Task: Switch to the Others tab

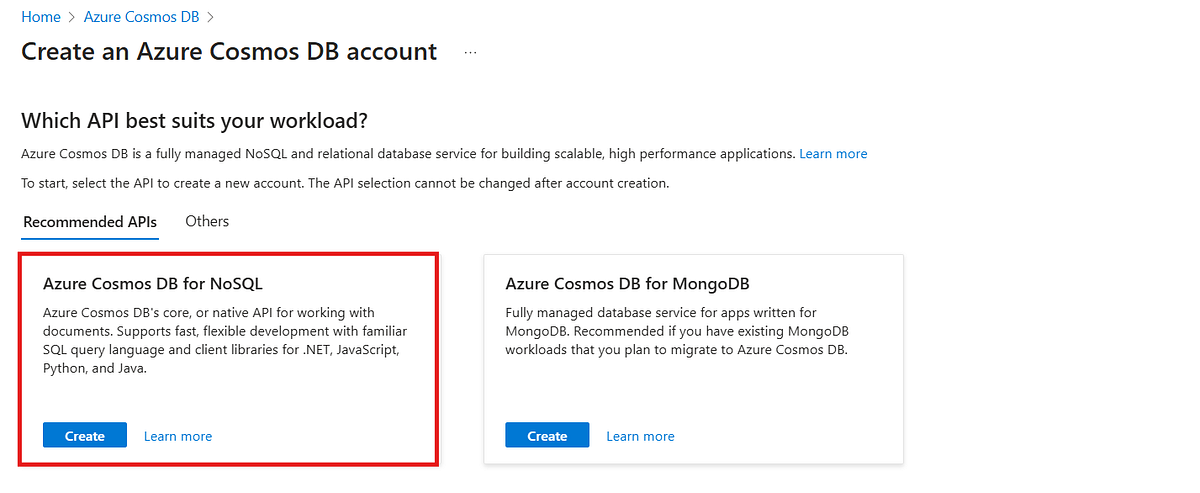Action: click(207, 221)
